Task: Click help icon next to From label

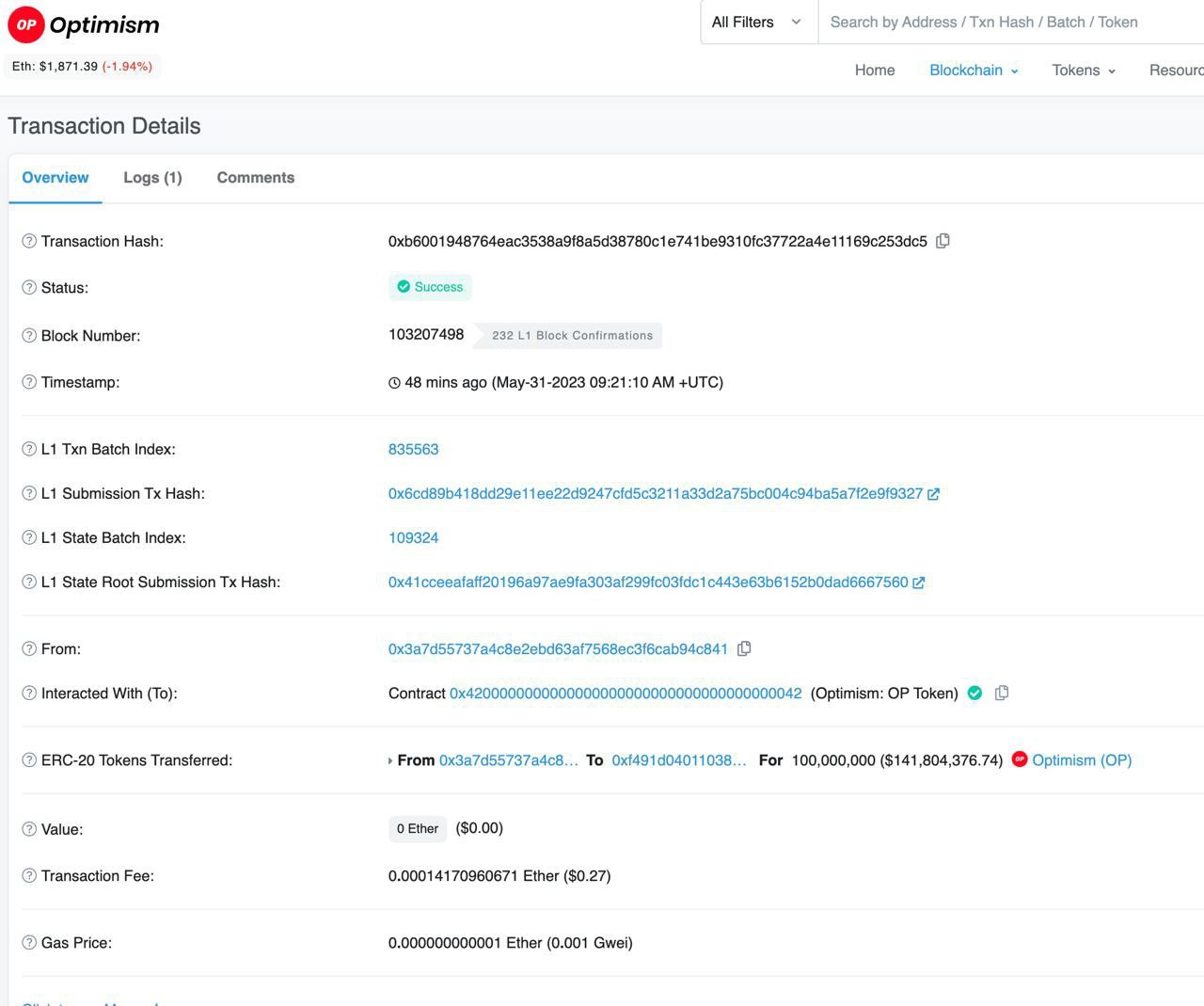Action: coord(29,648)
